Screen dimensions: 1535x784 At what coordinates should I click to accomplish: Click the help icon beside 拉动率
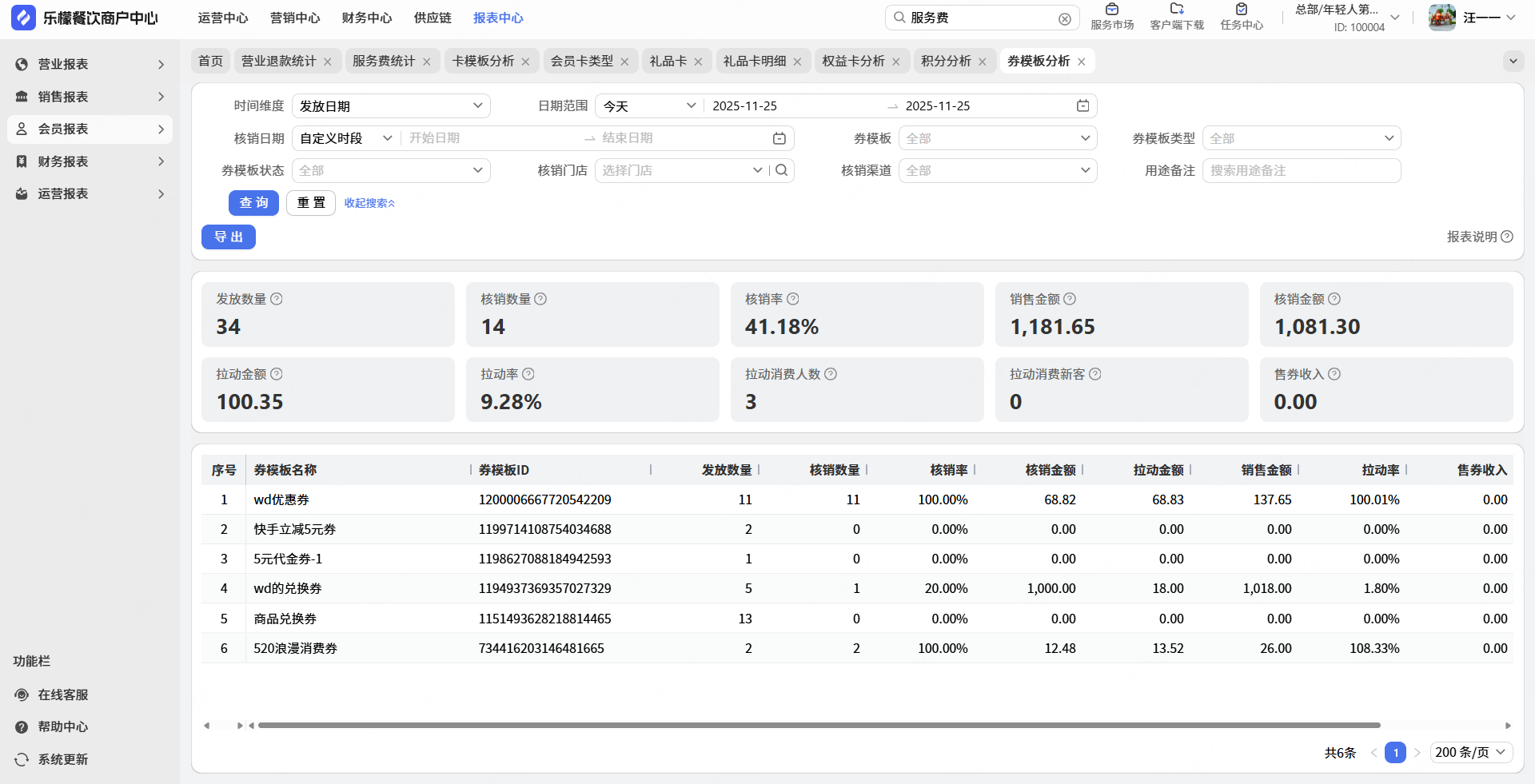click(528, 374)
